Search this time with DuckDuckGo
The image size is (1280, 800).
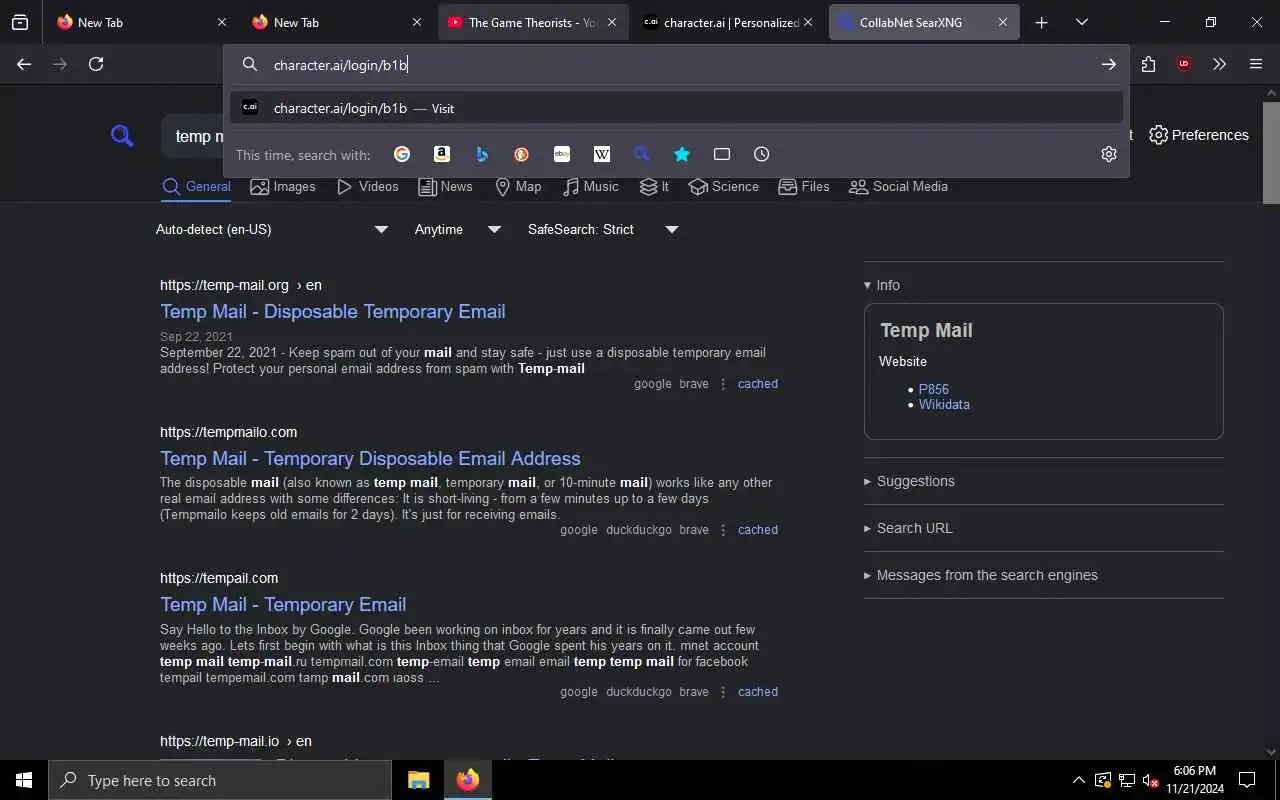[522, 154]
